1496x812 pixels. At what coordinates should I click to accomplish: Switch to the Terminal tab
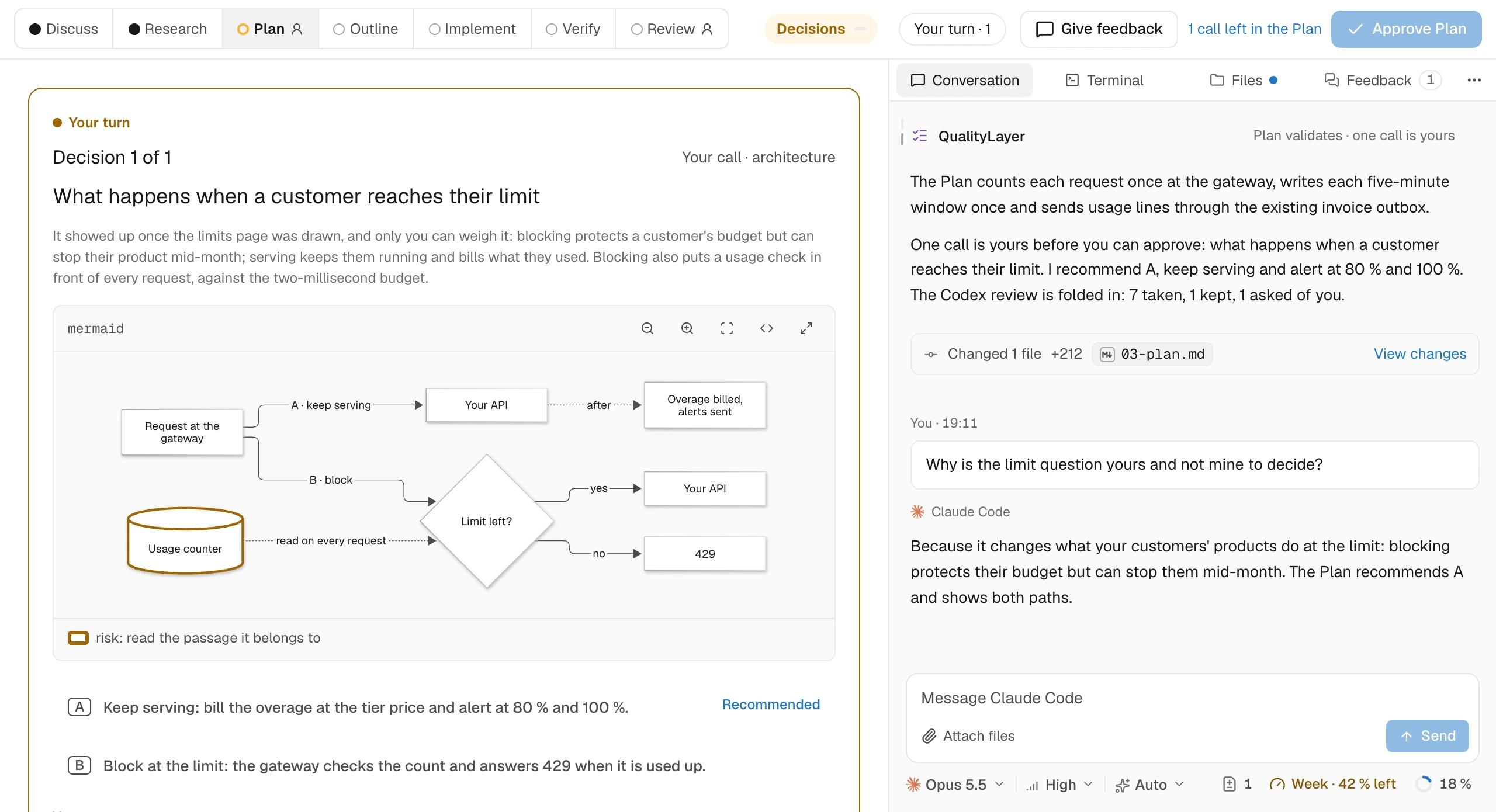1104,80
